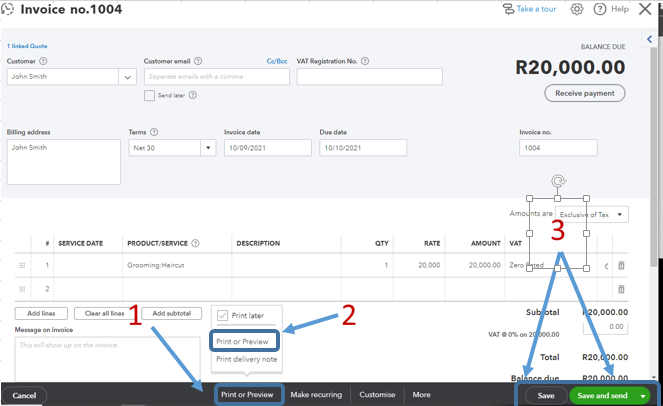This screenshot has width=663, height=406.
Task: Select Print delivery note in popup menu
Action: [247, 359]
